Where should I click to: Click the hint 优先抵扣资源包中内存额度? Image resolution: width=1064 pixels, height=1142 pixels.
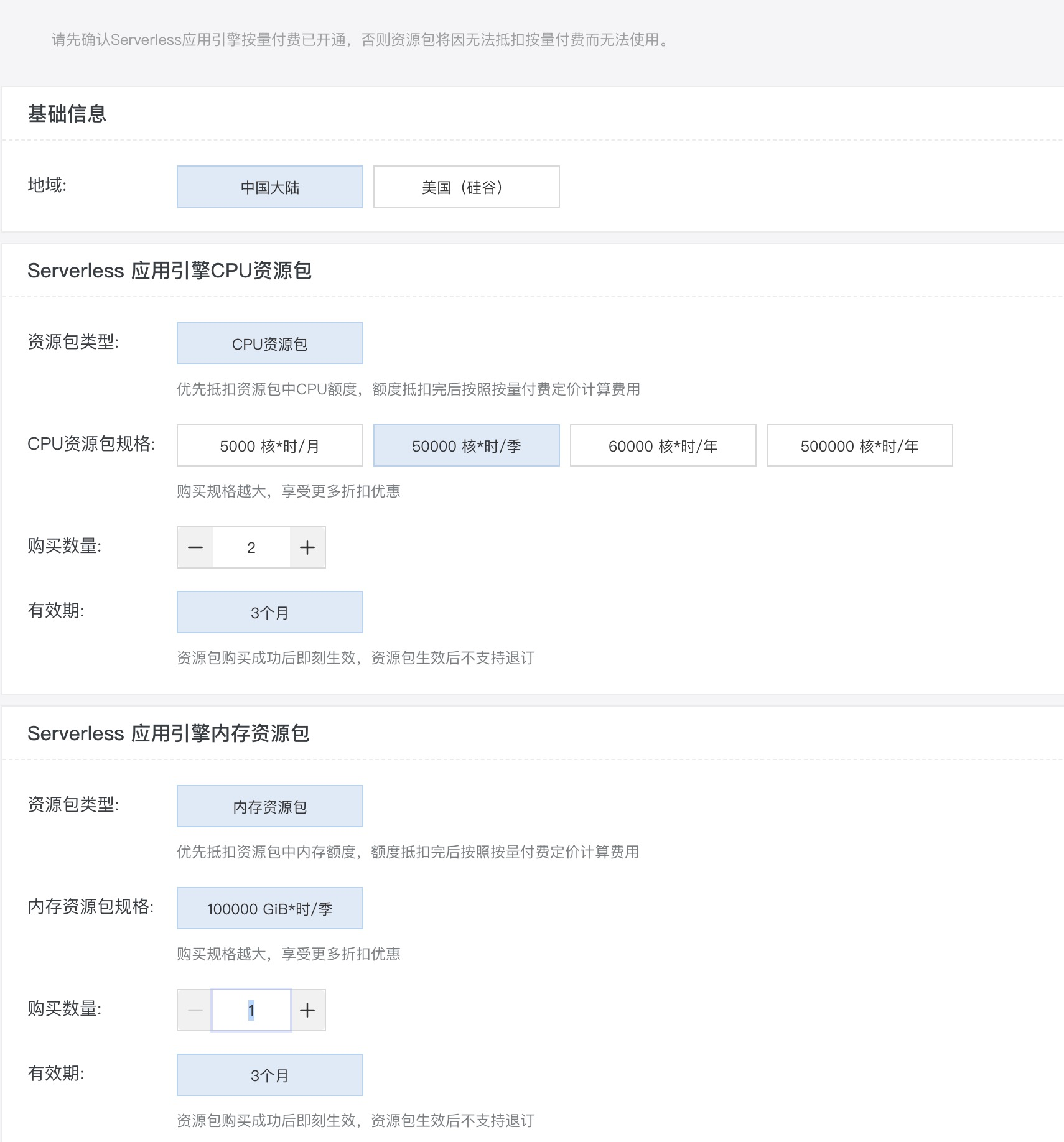point(408,852)
